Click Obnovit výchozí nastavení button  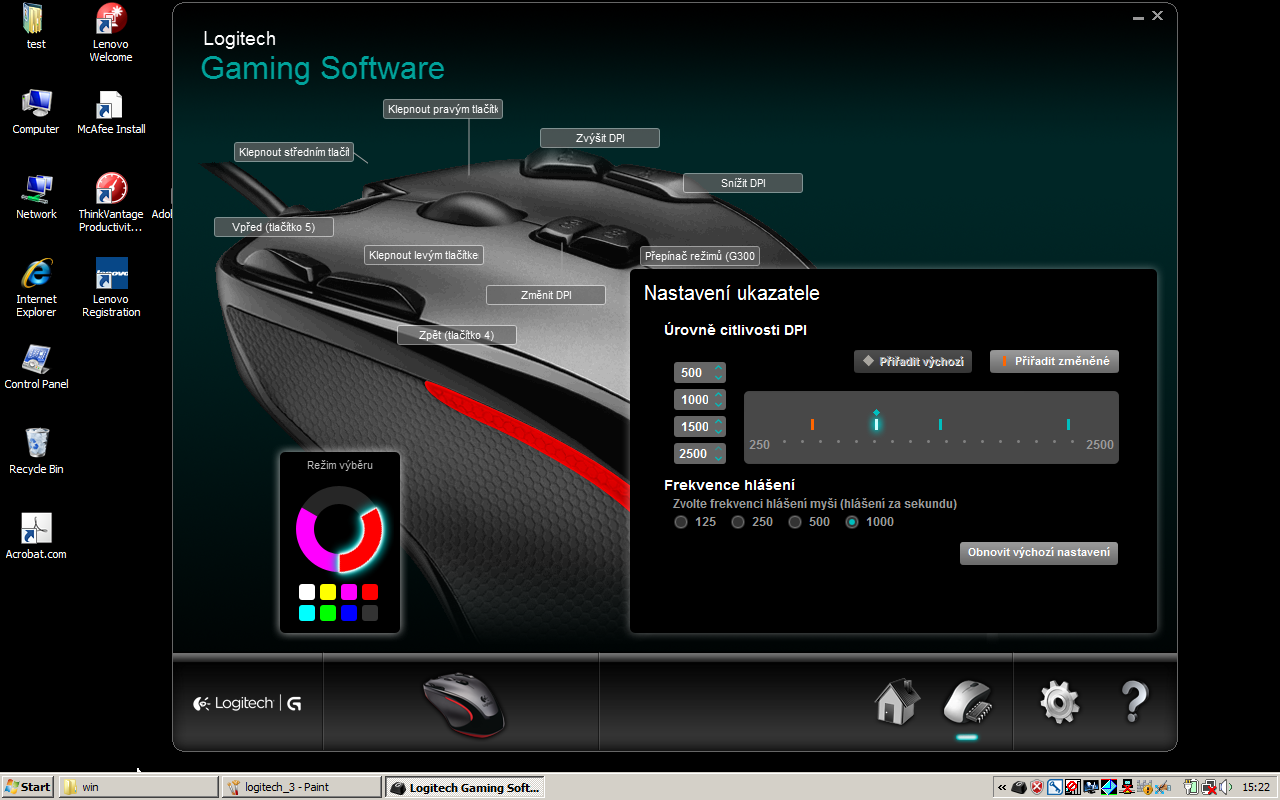tap(1039, 553)
